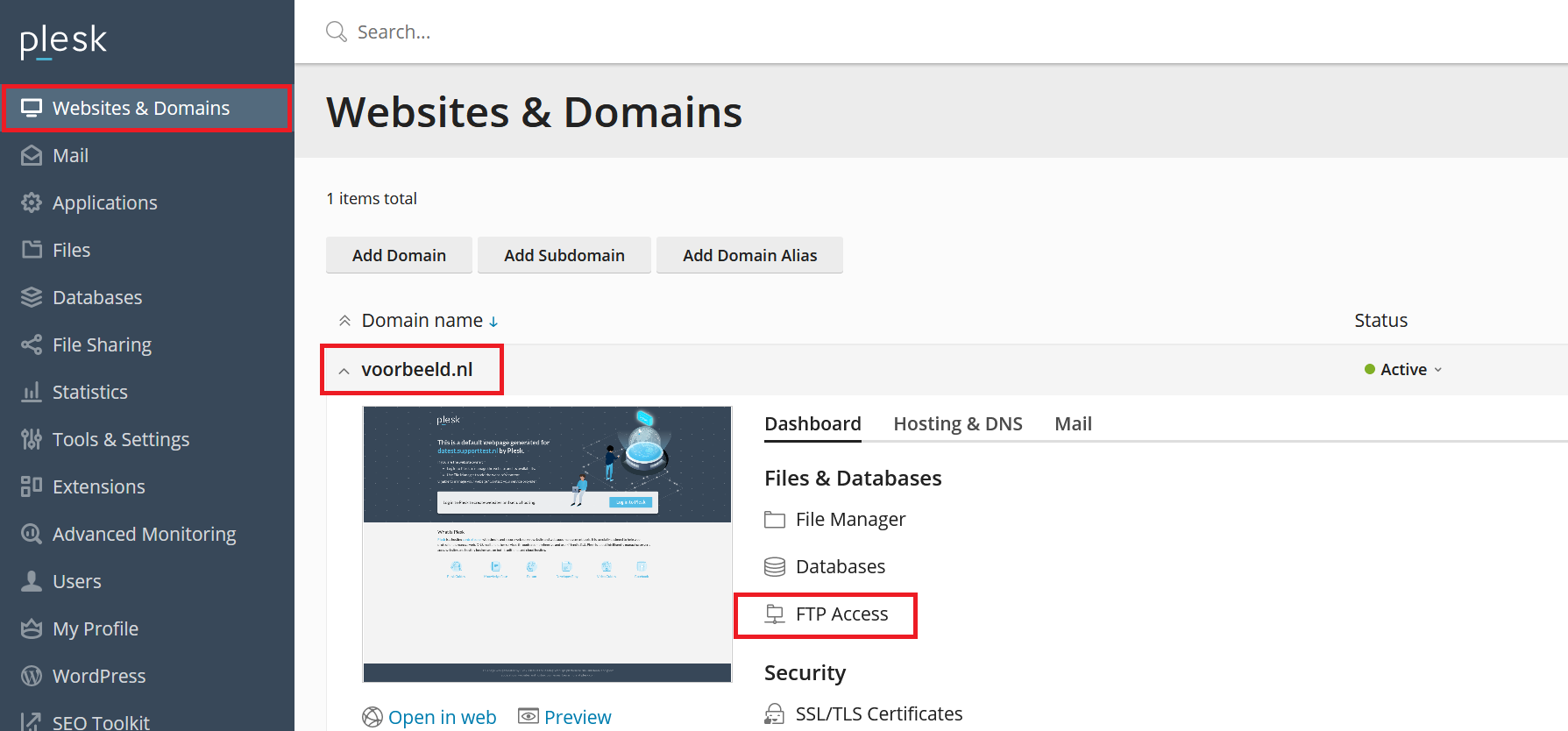1568x731 pixels.
Task: Click the Advanced Monitoring magnifier icon
Action: pyautogui.click(x=32, y=534)
